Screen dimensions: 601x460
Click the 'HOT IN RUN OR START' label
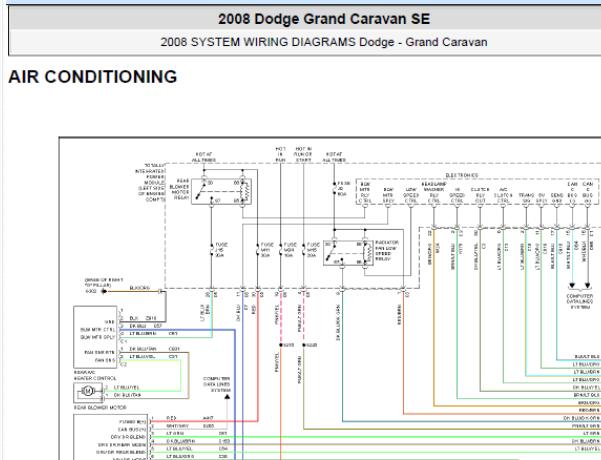pyautogui.click(x=303, y=154)
